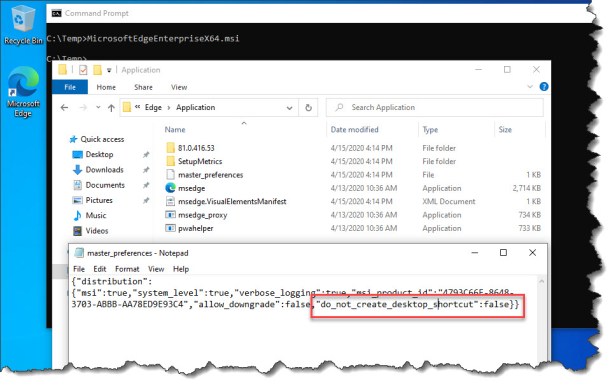Image resolution: width=616 pixels, height=388 pixels.
Task: Click the msedge Edge logo file icon
Action: point(170,188)
